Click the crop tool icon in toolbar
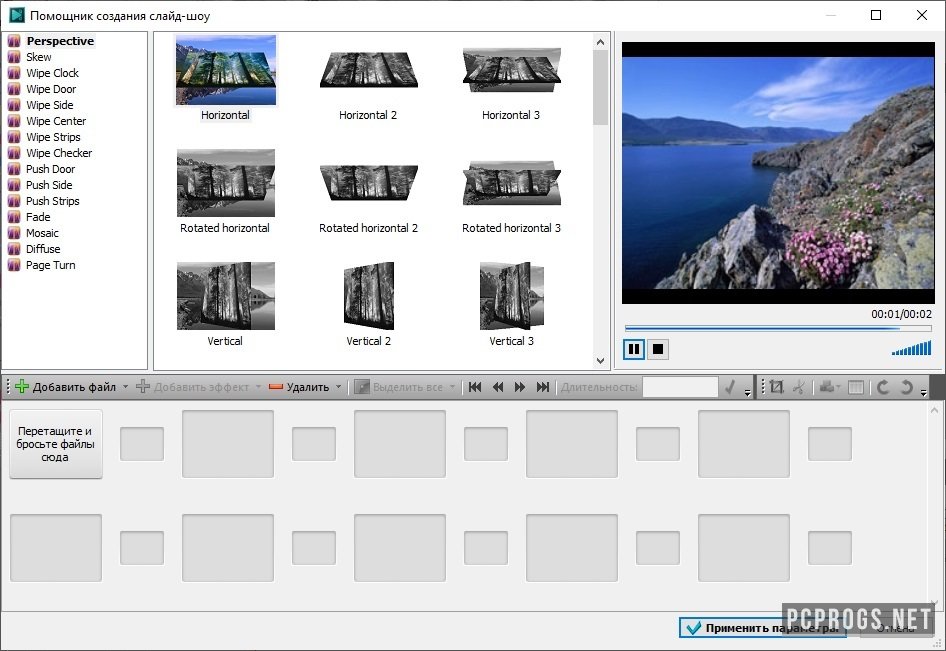Image resolution: width=946 pixels, height=651 pixels. 776,387
